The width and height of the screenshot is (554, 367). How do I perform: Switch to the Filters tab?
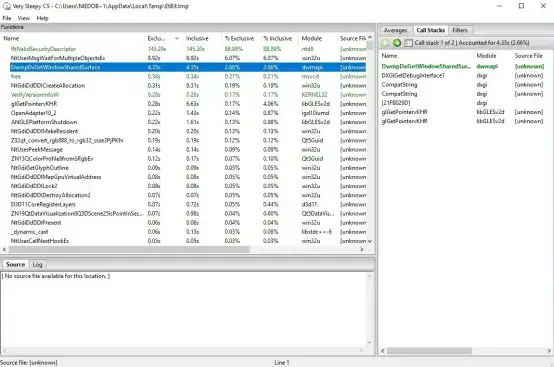[x=460, y=30]
